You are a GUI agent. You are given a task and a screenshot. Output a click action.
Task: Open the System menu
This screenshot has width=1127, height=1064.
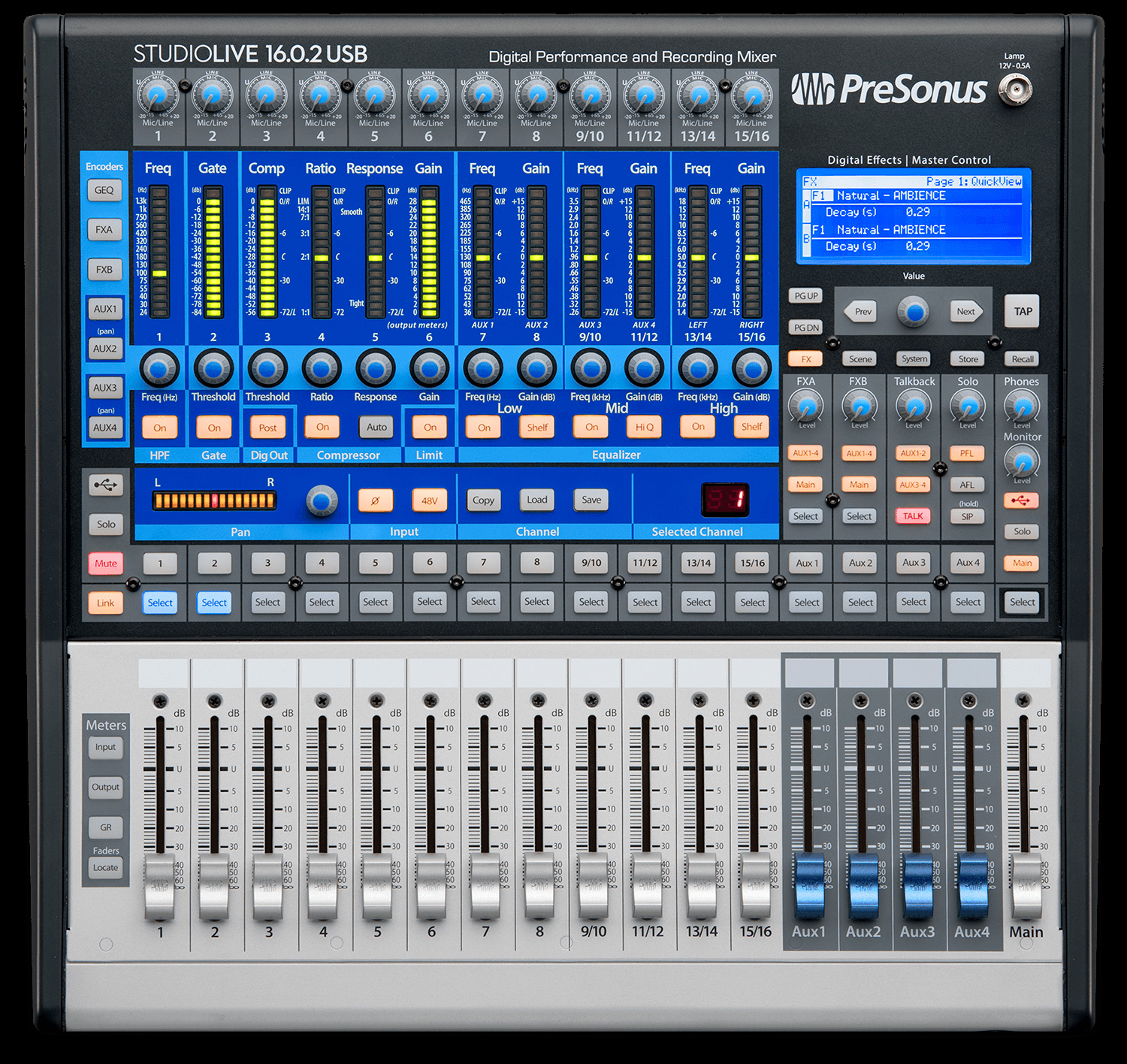913,358
